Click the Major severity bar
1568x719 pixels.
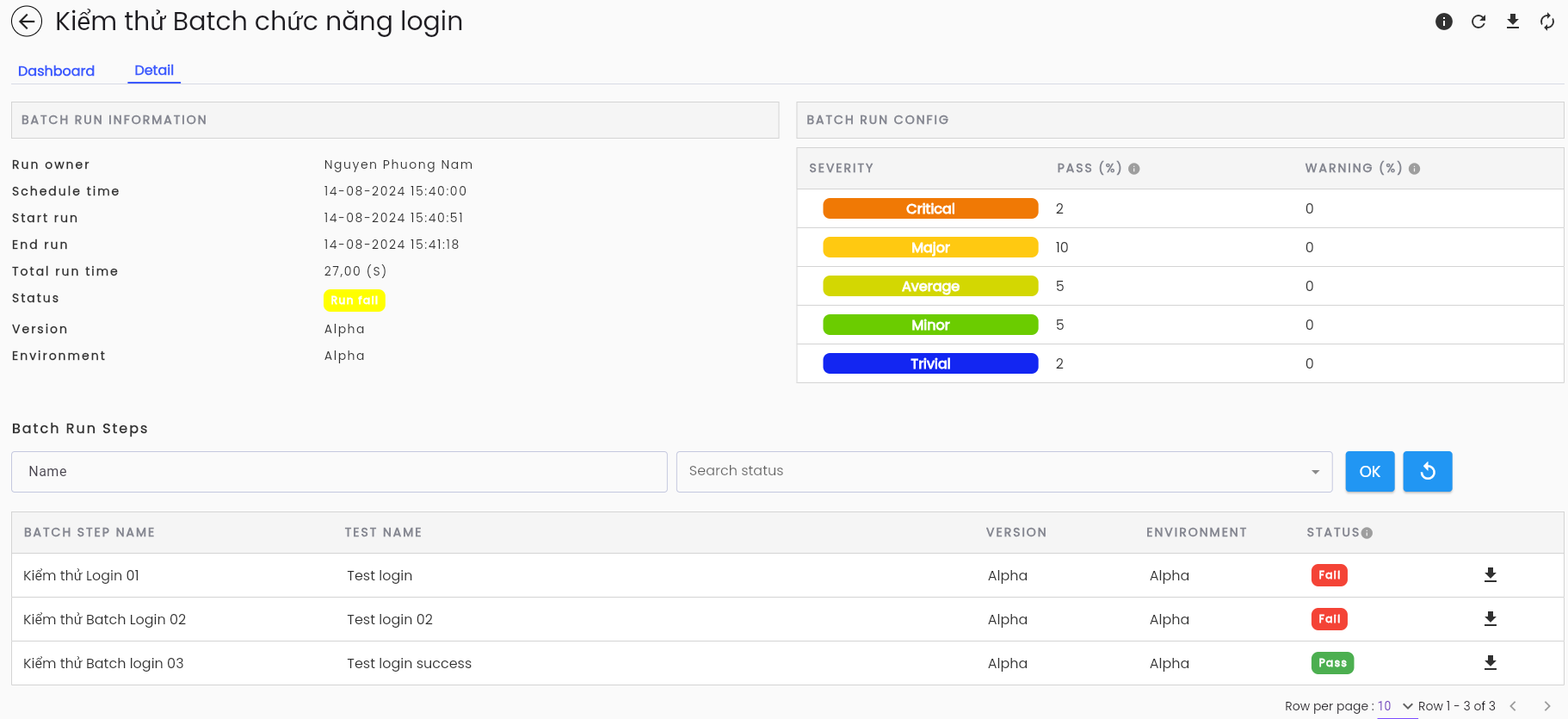click(930, 247)
